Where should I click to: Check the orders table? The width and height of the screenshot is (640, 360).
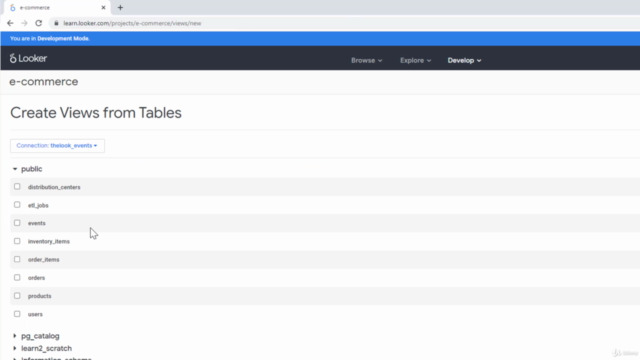(17, 277)
